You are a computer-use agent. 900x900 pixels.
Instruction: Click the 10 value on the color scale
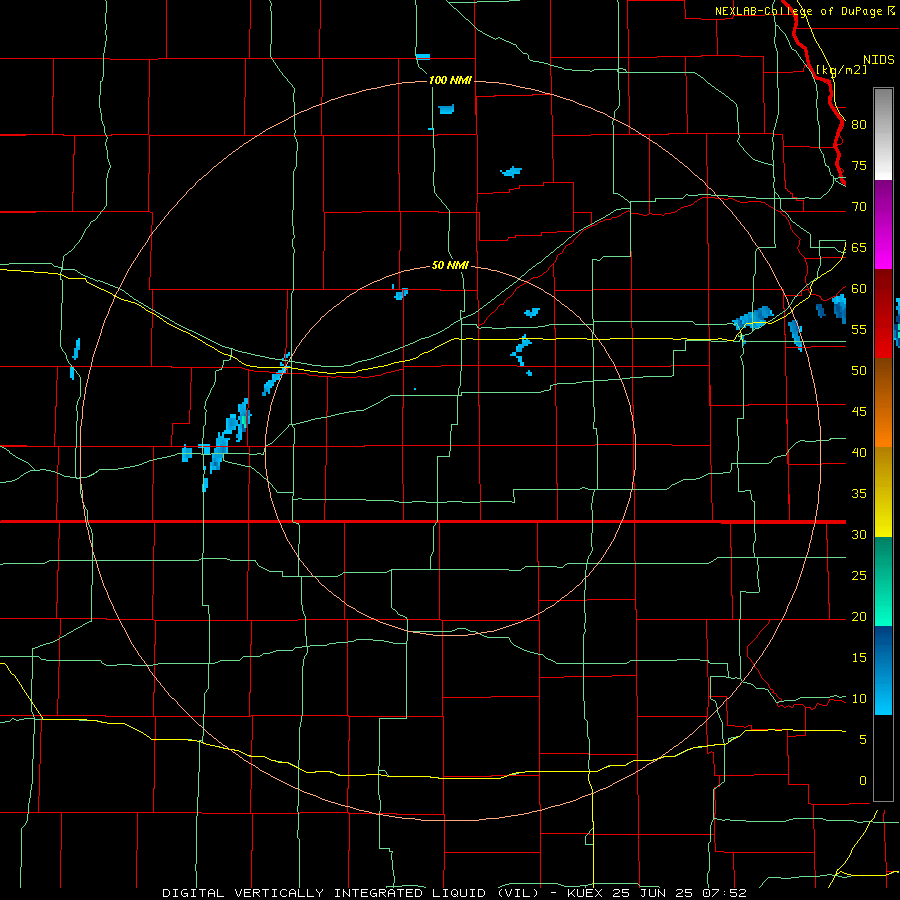[859, 699]
